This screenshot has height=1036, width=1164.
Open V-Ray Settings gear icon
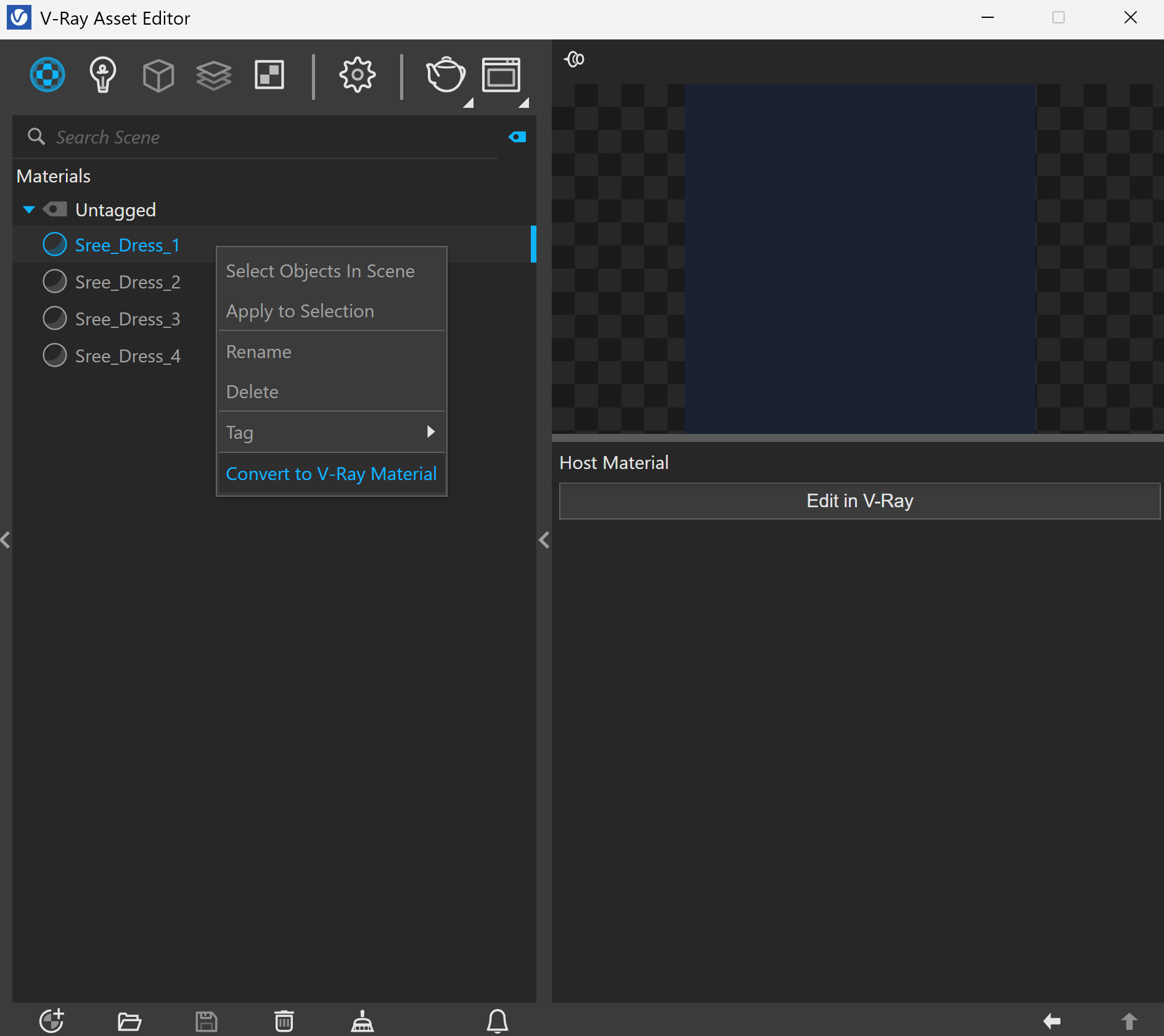[x=357, y=75]
